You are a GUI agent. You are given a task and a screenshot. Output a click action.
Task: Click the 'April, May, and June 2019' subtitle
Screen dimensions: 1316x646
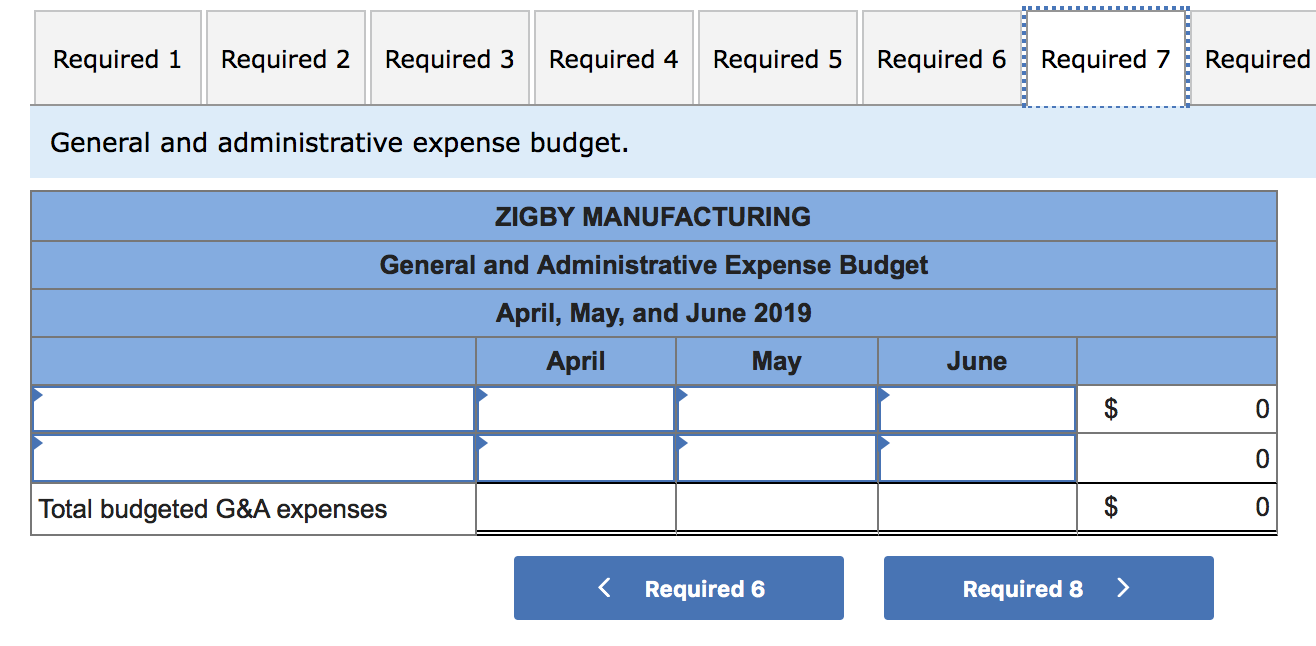tap(654, 313)
